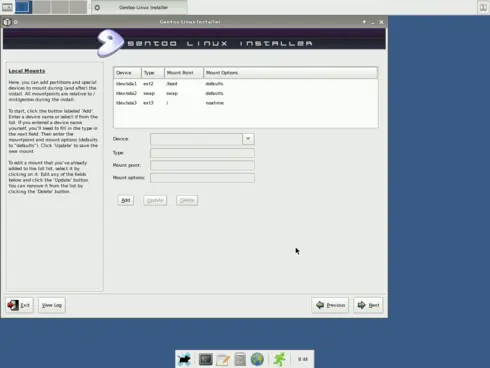Focus the Type input field

pyautogui.click(x=202, y=153)
